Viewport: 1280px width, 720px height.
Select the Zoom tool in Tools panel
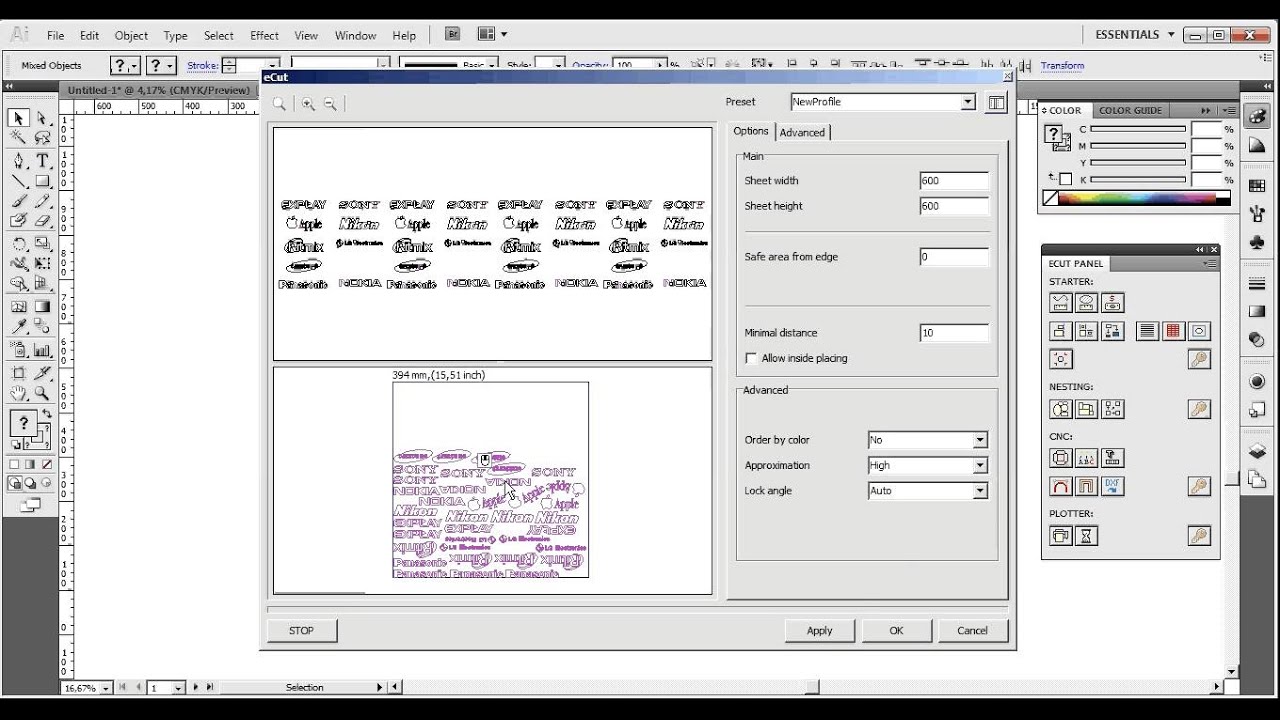pos(42,393)
